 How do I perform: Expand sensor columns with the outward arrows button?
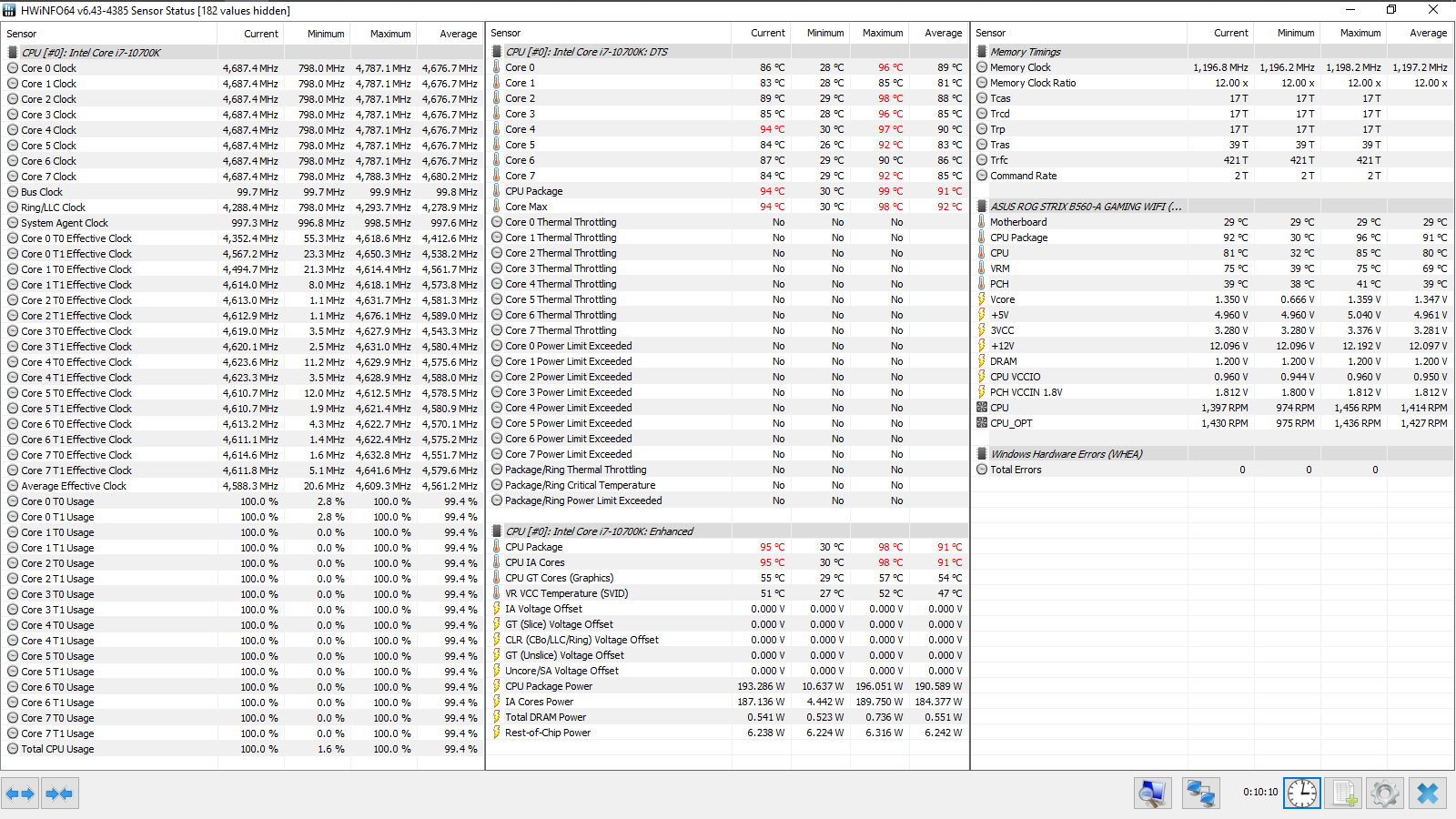[20, 794]
